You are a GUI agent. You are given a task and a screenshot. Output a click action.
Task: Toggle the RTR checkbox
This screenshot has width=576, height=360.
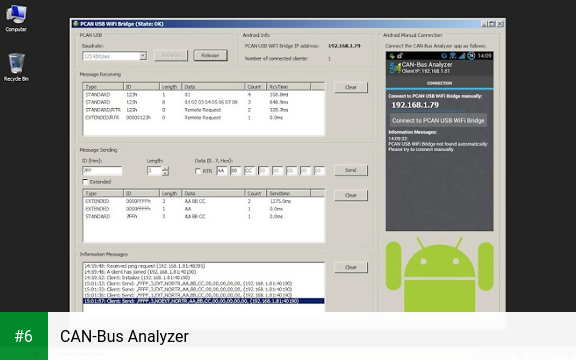(x=198, y=171)
